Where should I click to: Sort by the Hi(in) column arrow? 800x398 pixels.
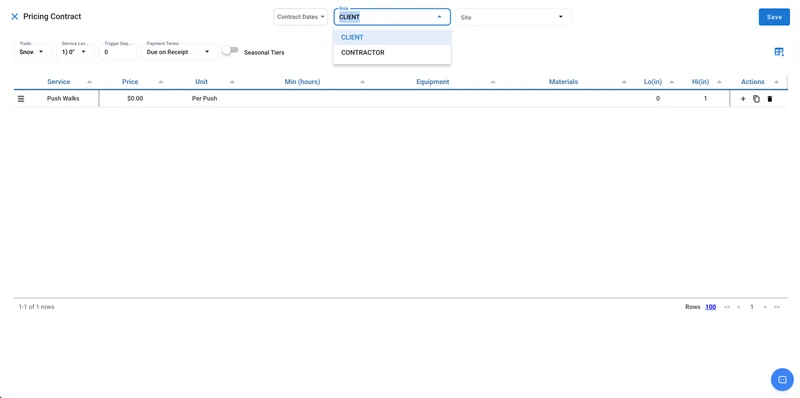[719, 82]
